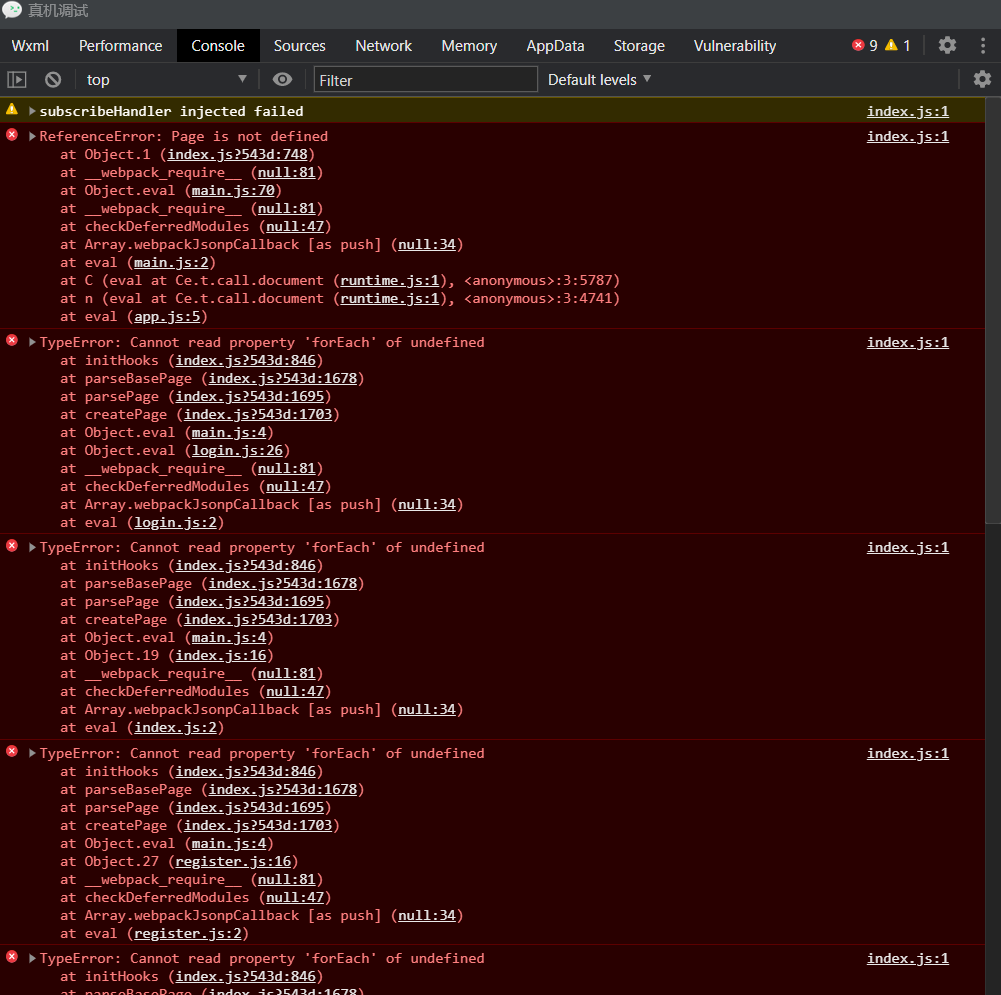Create a live expression with the eye icon
Screen dimensions: 1001x995
click(x=282, y=79)
